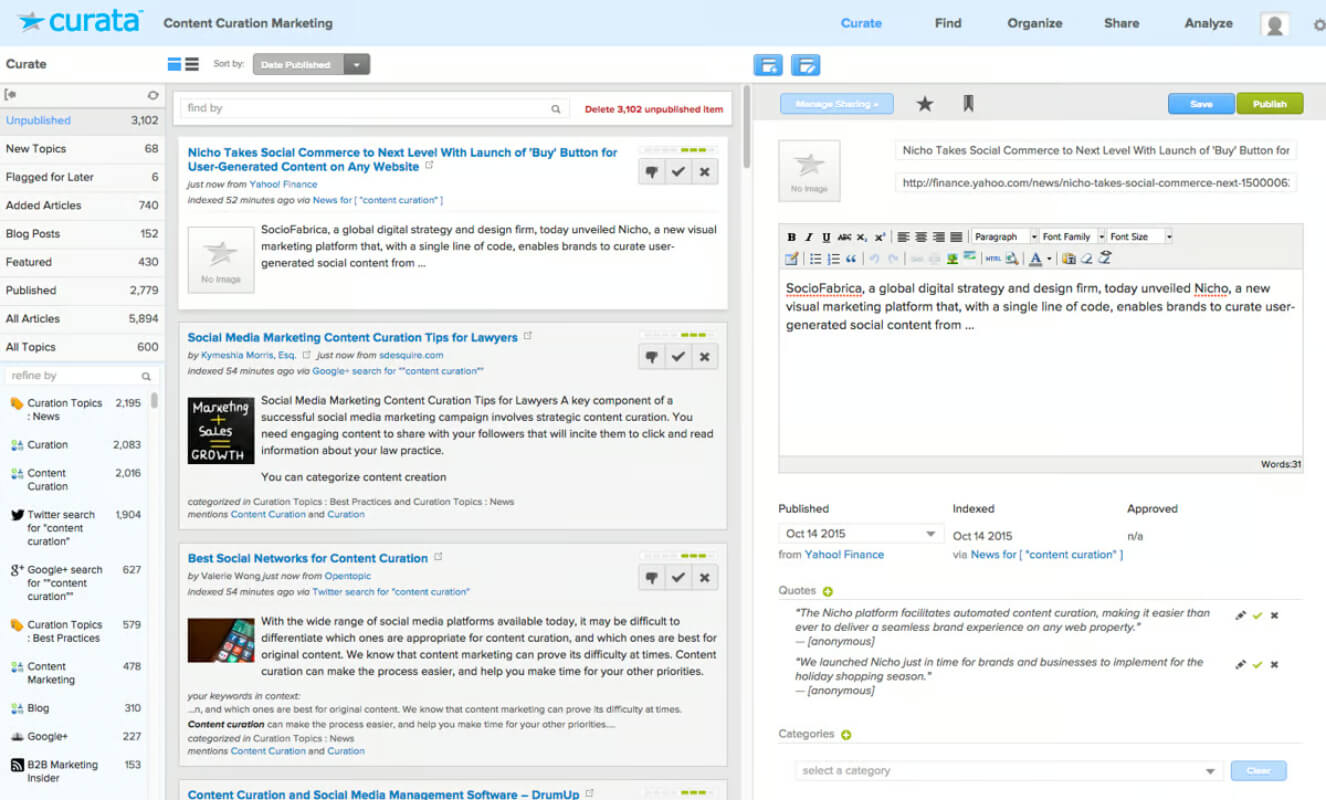1326x800 pixels.
Task: Open the Paragraph format dropdown
Action: click(1005, 237)
